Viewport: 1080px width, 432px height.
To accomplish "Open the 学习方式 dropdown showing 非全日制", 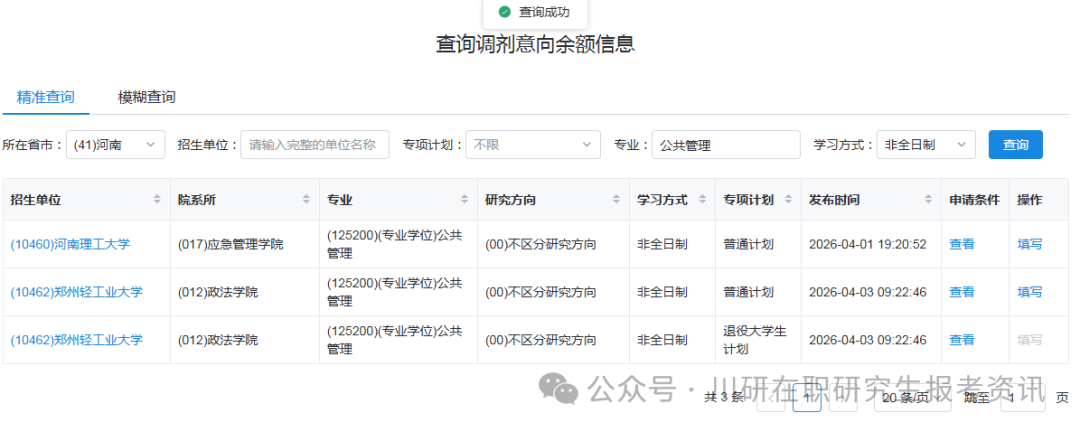I will click(926, 145).
